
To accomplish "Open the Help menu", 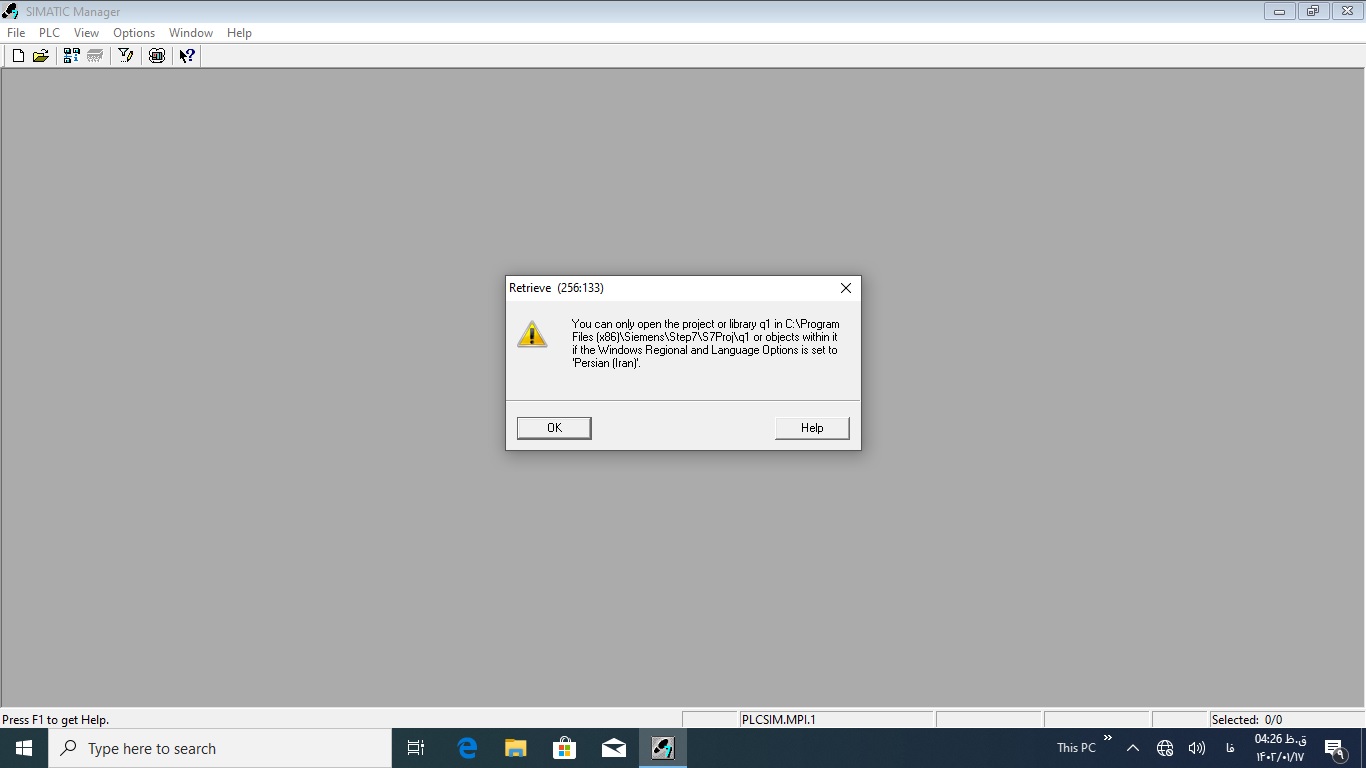I will coord(239,33).
